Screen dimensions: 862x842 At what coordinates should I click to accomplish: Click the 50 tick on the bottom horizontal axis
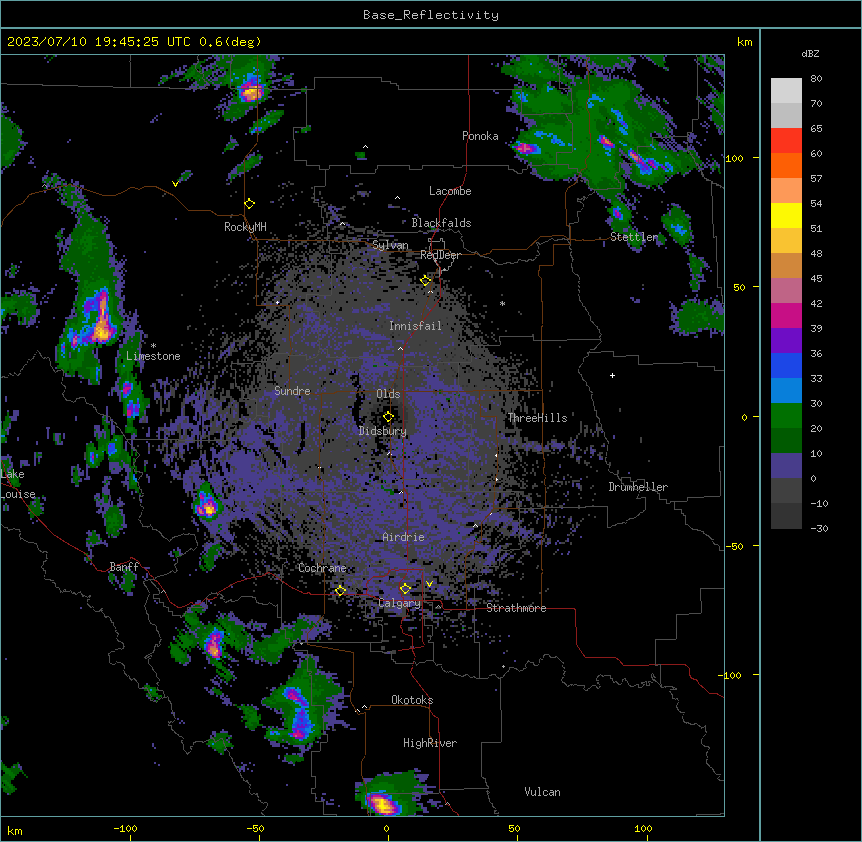point(515,828)
